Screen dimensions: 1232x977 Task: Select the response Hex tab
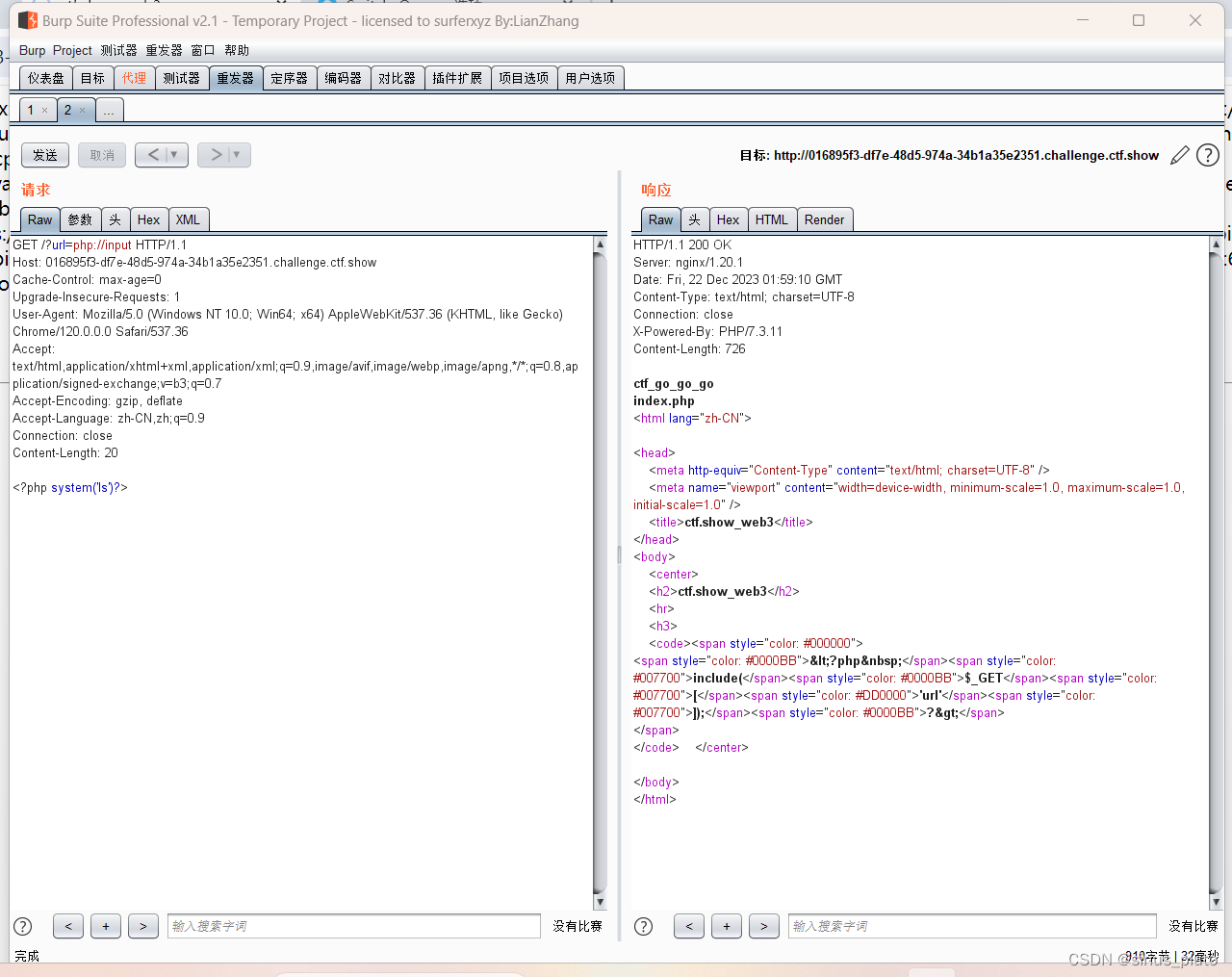pos(729,219)
